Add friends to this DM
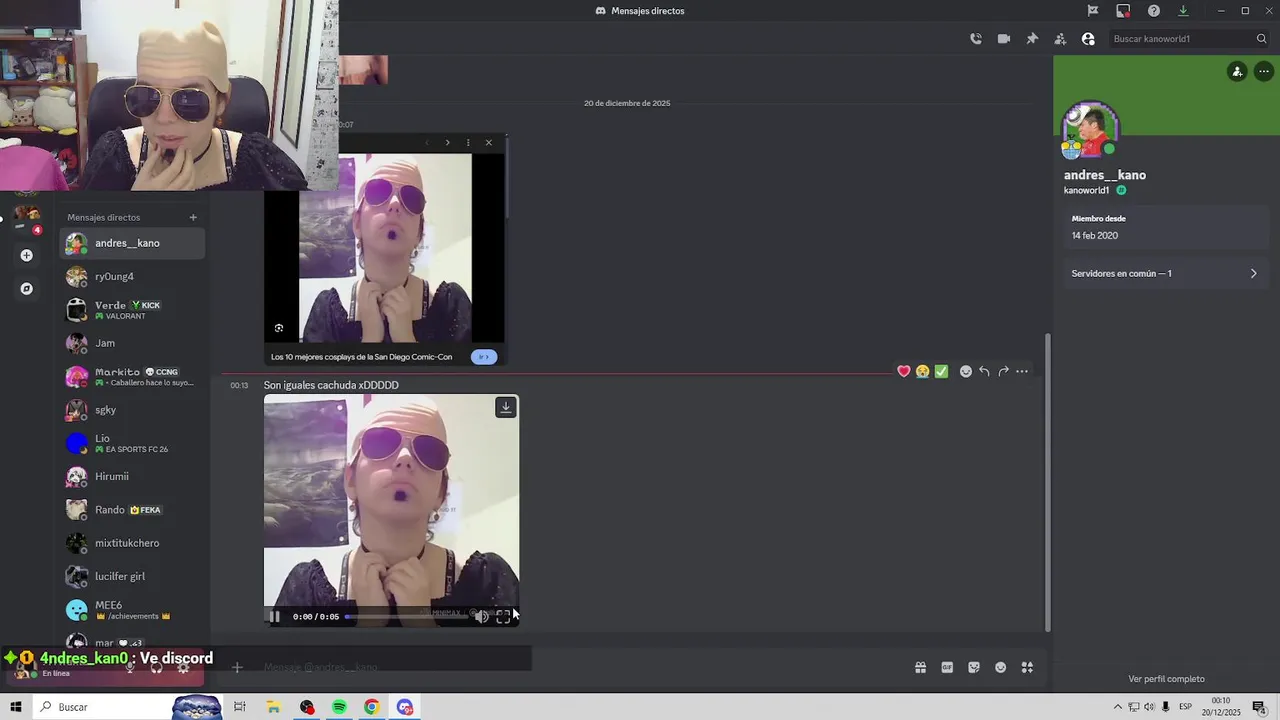 pyautogui.click(x=1060, y=39)
